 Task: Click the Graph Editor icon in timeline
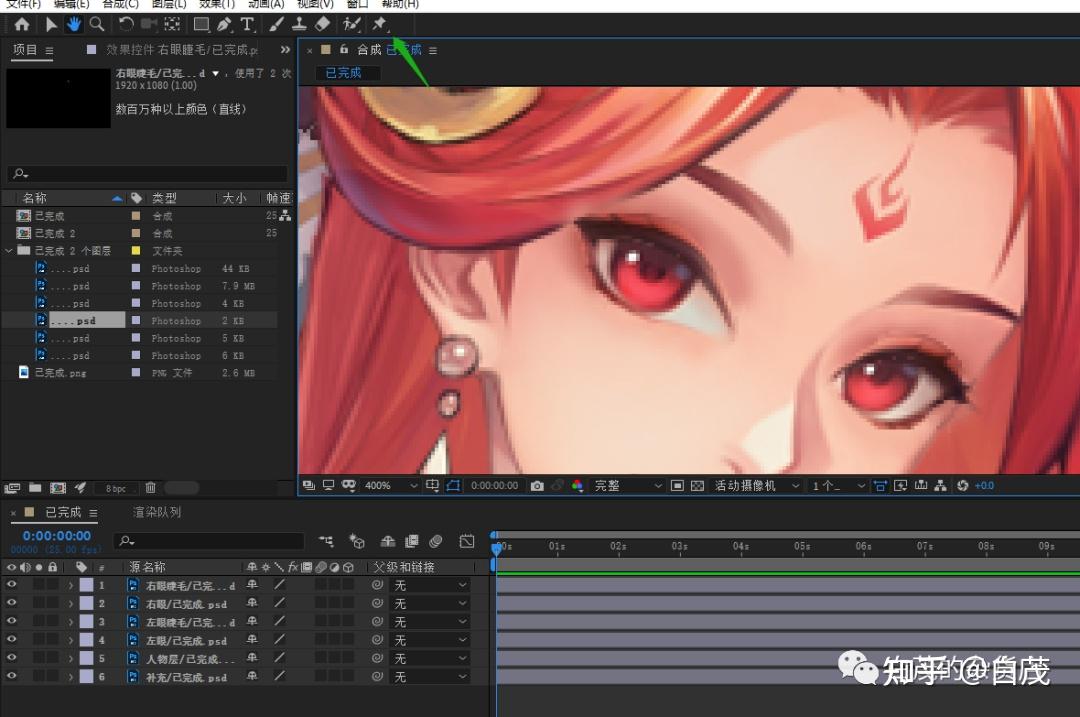[x=466, y=541]
